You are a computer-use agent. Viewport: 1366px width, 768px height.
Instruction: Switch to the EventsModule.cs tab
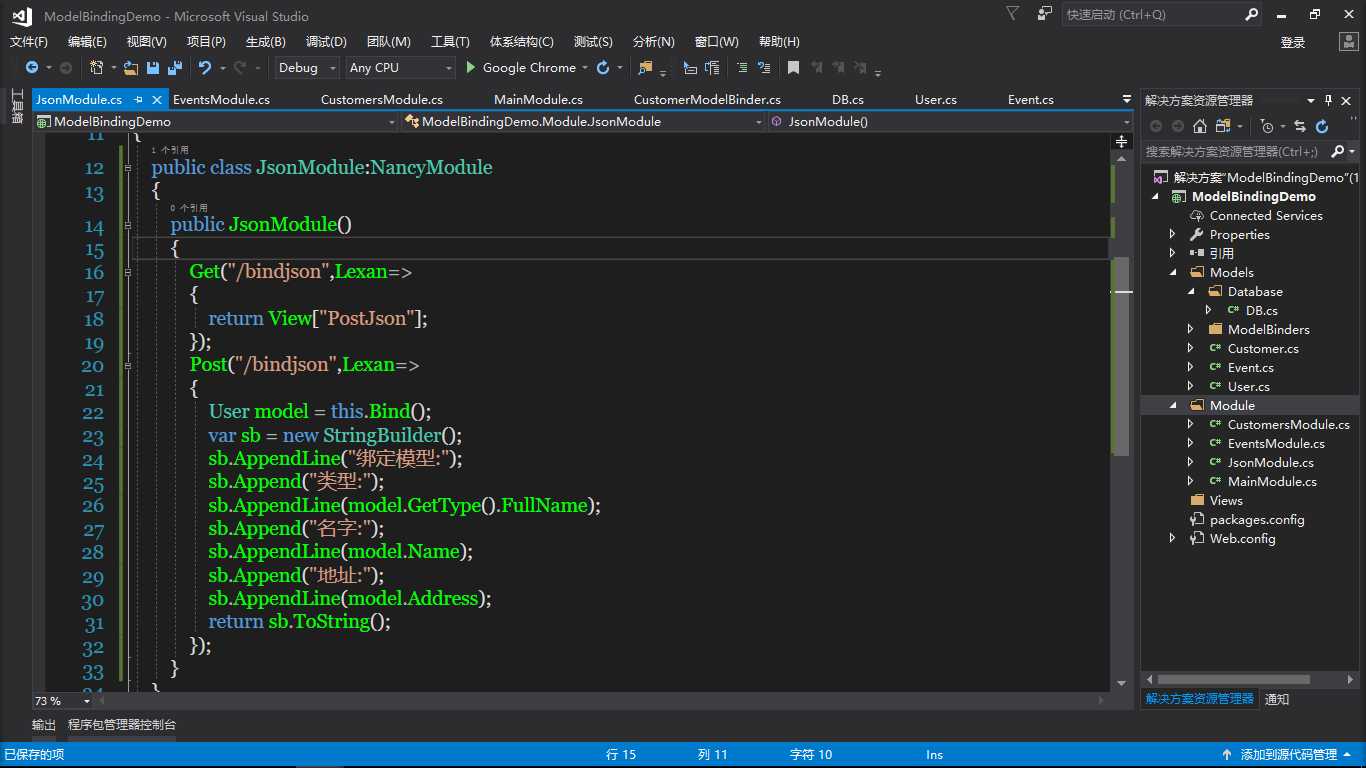(221, 99)
